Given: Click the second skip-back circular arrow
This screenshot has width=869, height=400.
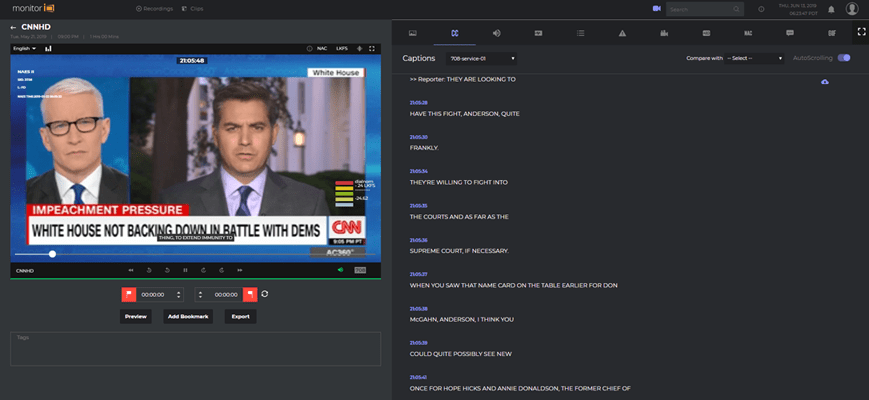Looking at the screenshot, I should coord(167,270).
